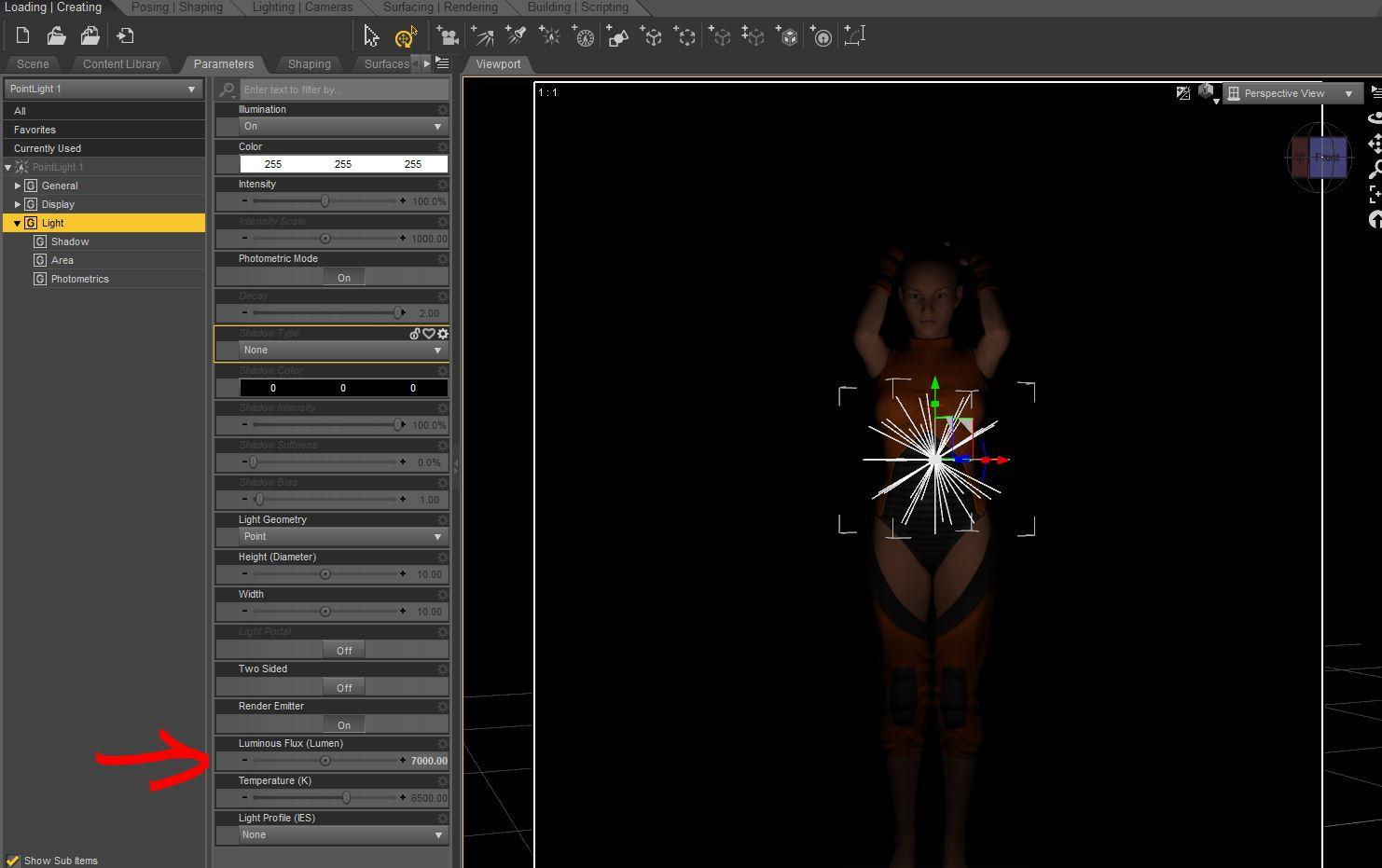Screen dimensions: 1382x868
Task: Open the Shadow Type dropdown
Action: [x=343, y=351]
